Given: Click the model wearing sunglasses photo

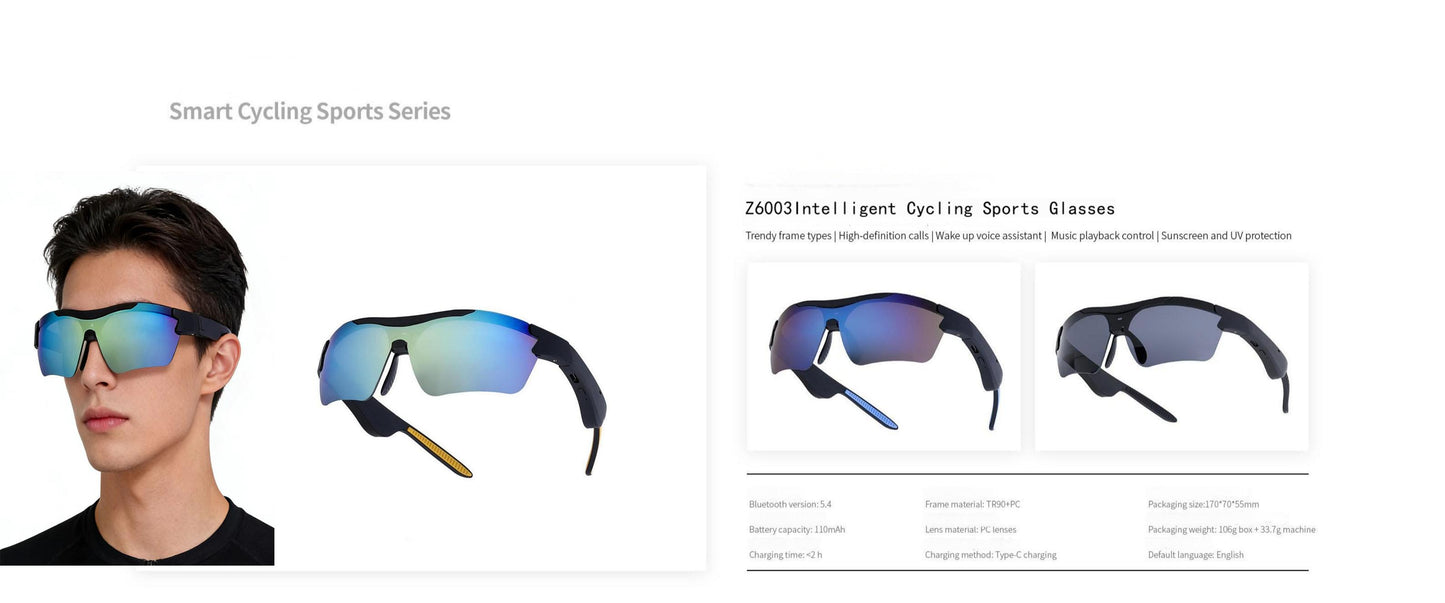Looking at the screenshot, I should point(137,375).
